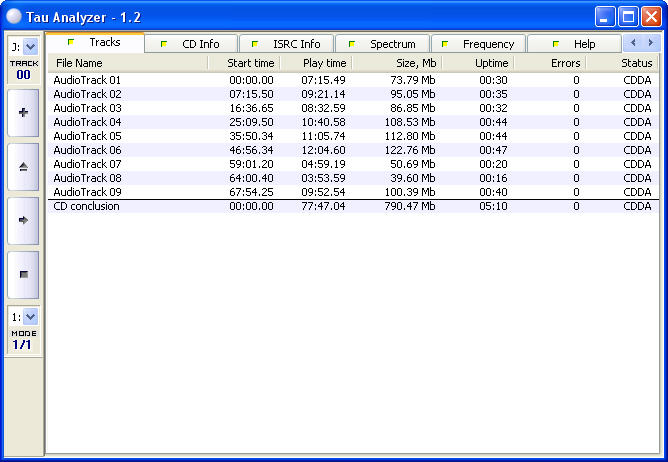Click the Errors column header
The height and width of the screenshot is (462, 668).
550,63
